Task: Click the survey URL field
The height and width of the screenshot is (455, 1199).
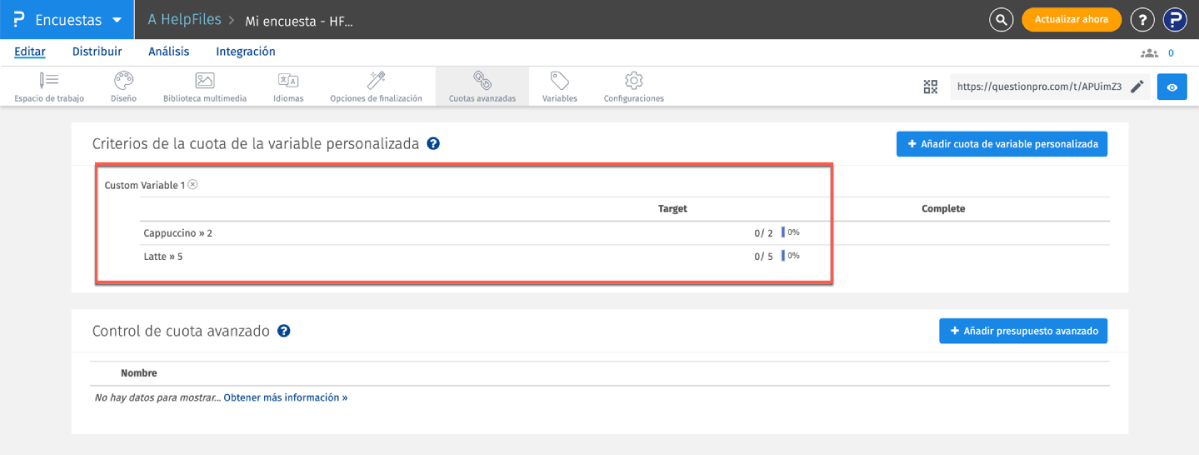Action: [x=1035, y=87]
